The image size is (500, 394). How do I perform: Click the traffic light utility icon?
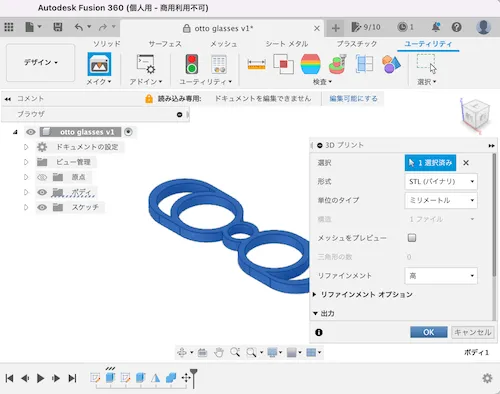192,64
